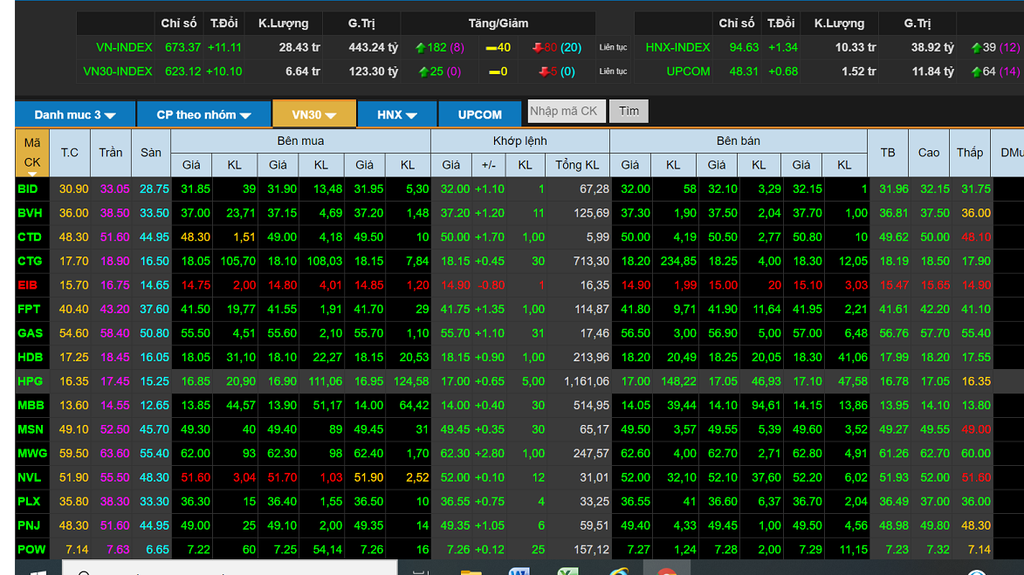Expand the Danh mục 3 dropdown
The height and width of the screenshot is (575, 1024).
(x=75, y=114)
